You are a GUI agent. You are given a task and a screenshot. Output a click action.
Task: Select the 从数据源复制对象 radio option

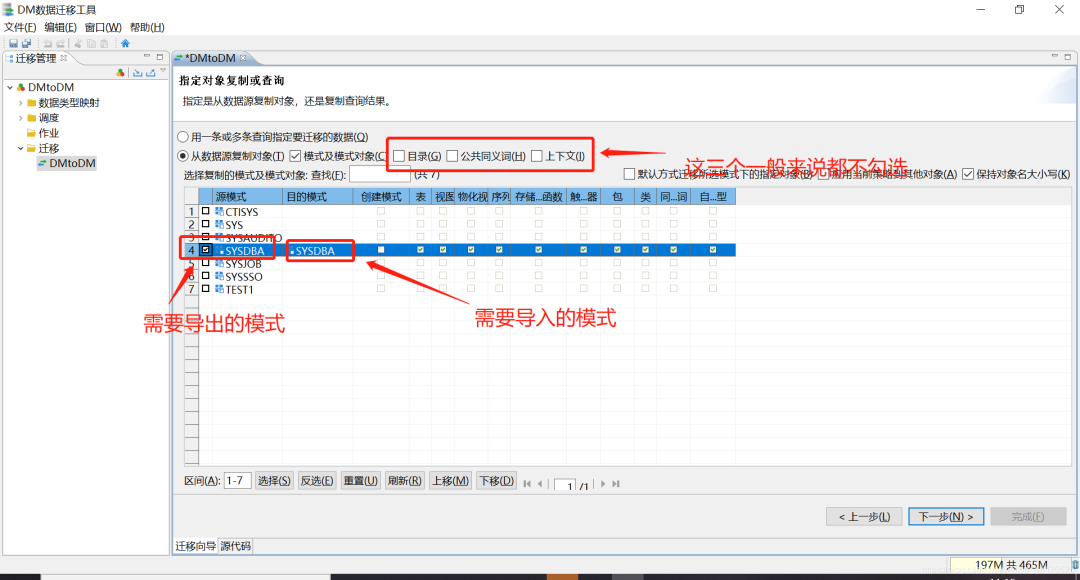(x=183, y=156)
